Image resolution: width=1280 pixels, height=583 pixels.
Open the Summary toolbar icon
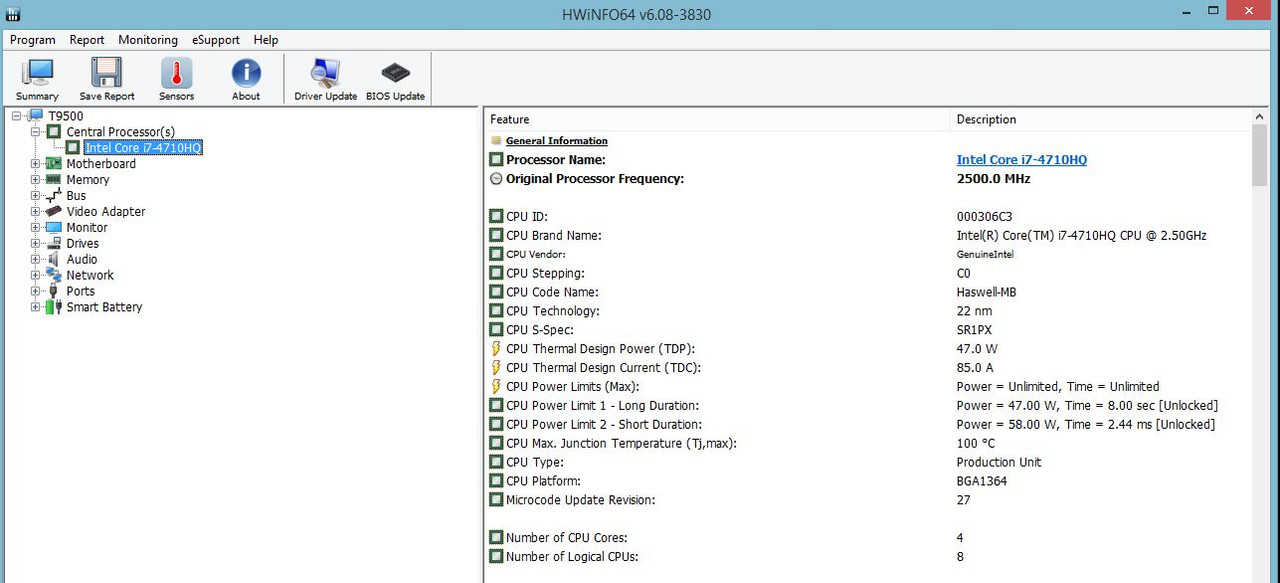[x=37, y=79]
